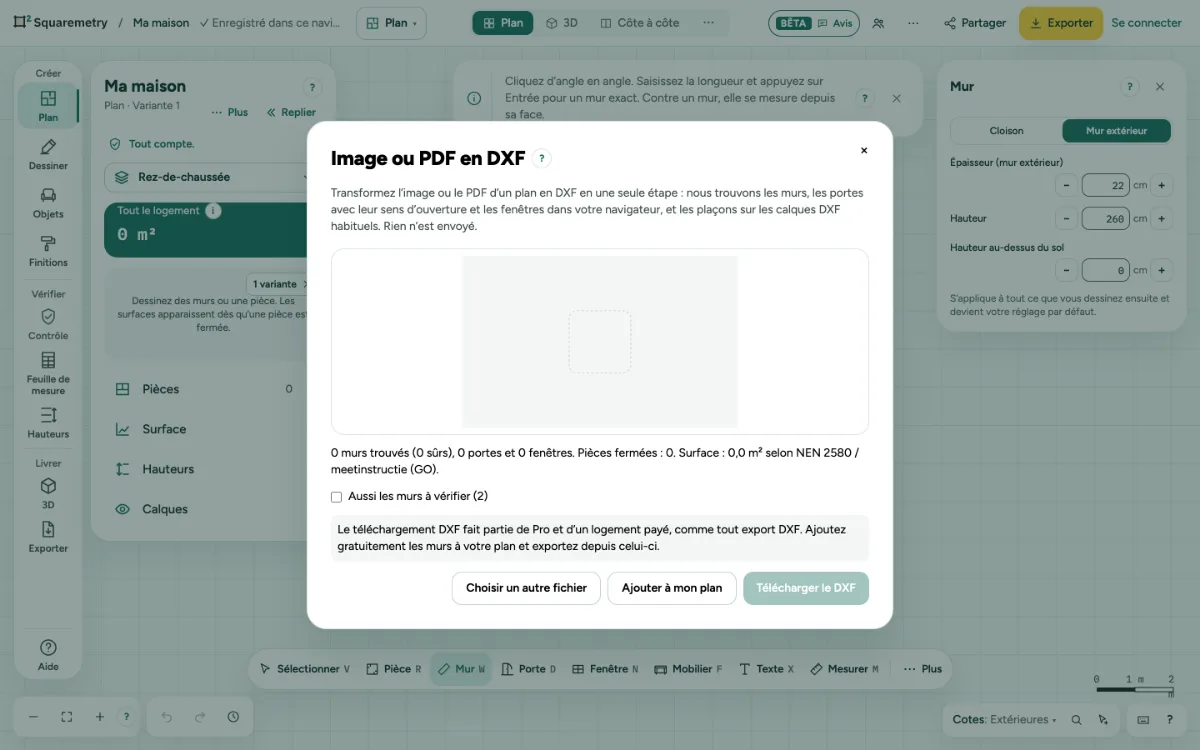Open the Dessiner tool in the sidebar
The height and width of the screenshot is (750, 1200).
48,154
